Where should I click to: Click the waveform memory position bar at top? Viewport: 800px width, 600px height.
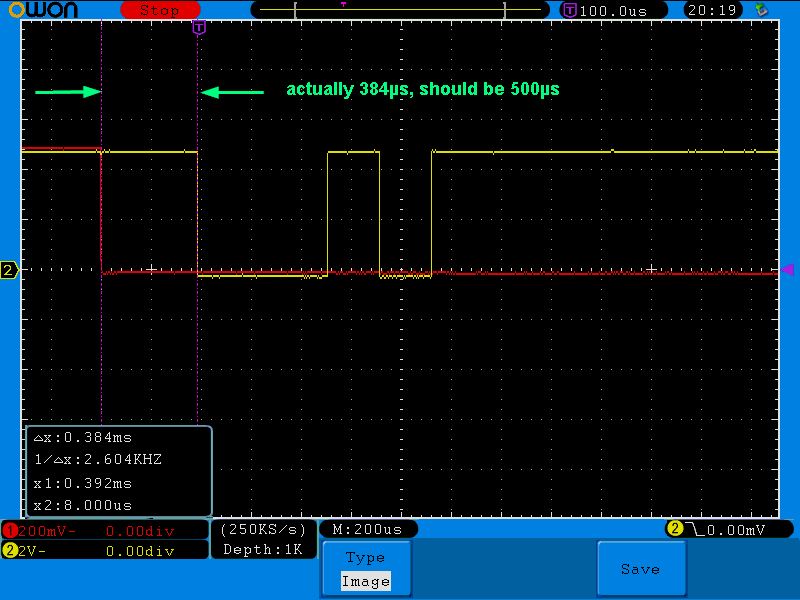tap(400, 10)
